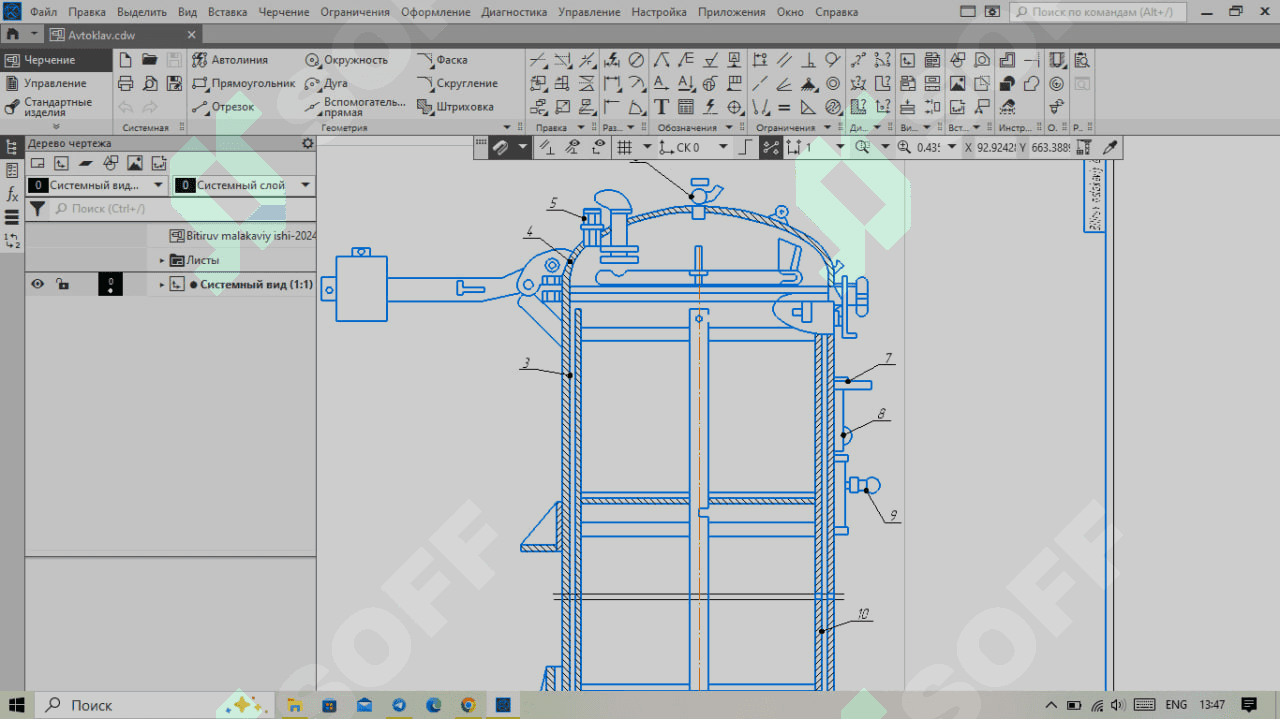Toggle the grid display button
This screenshot has height=719, width=1280.
pyautogui.click(x=624, y=147)
